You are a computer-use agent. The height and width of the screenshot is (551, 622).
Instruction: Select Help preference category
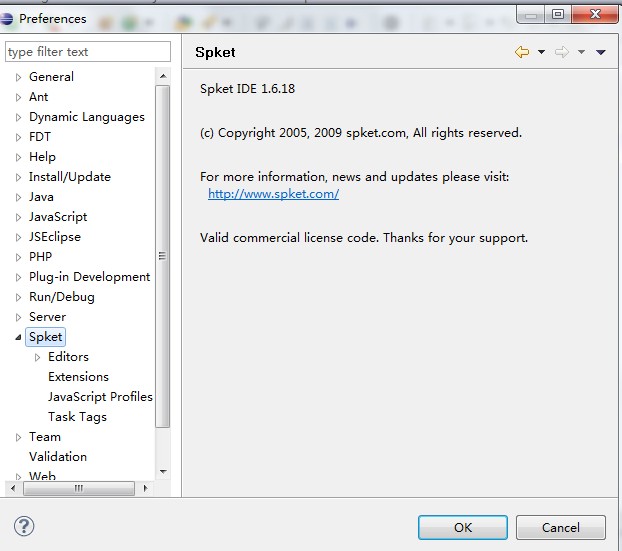[42, 157]
